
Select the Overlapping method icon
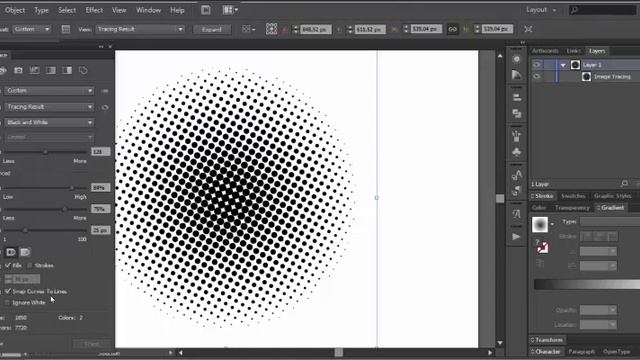25,252
